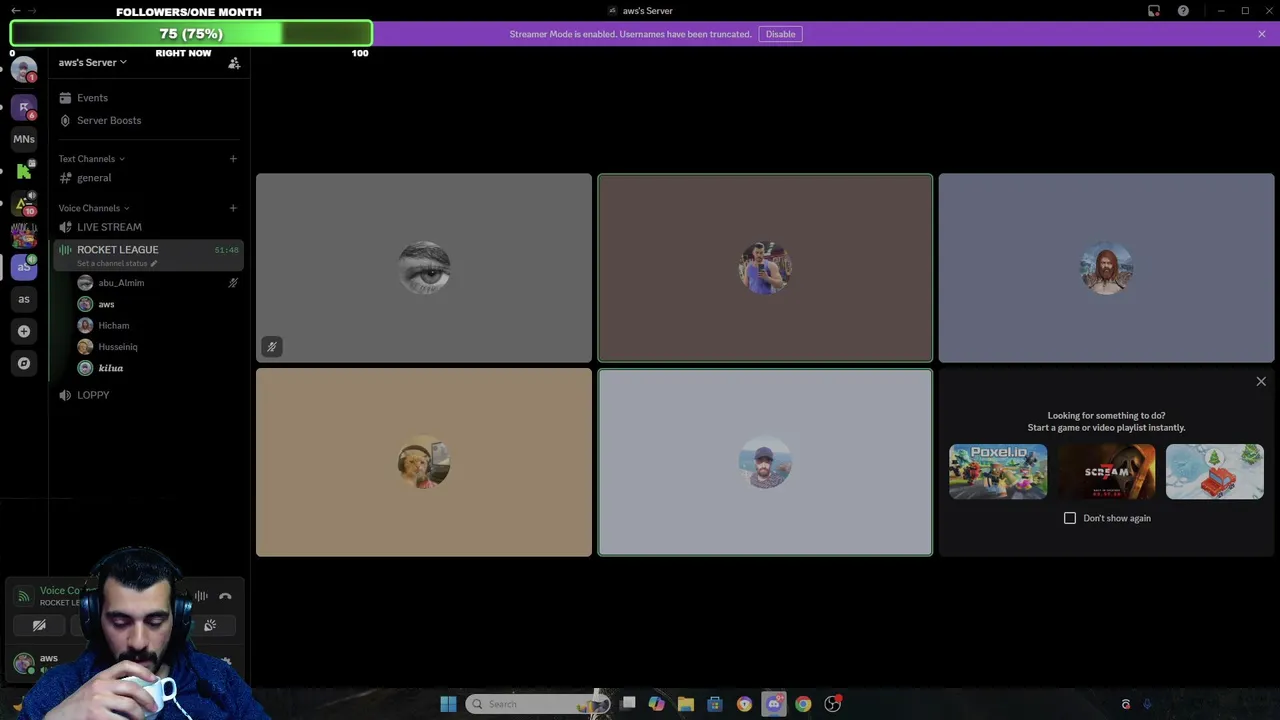Open inbox icon in Discord title bar
The image size is (1280, 720).
pyautogui.click(x=1154, y=11)
